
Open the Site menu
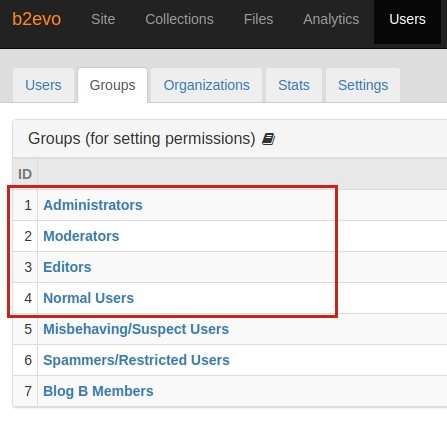[x=103, y=19]
